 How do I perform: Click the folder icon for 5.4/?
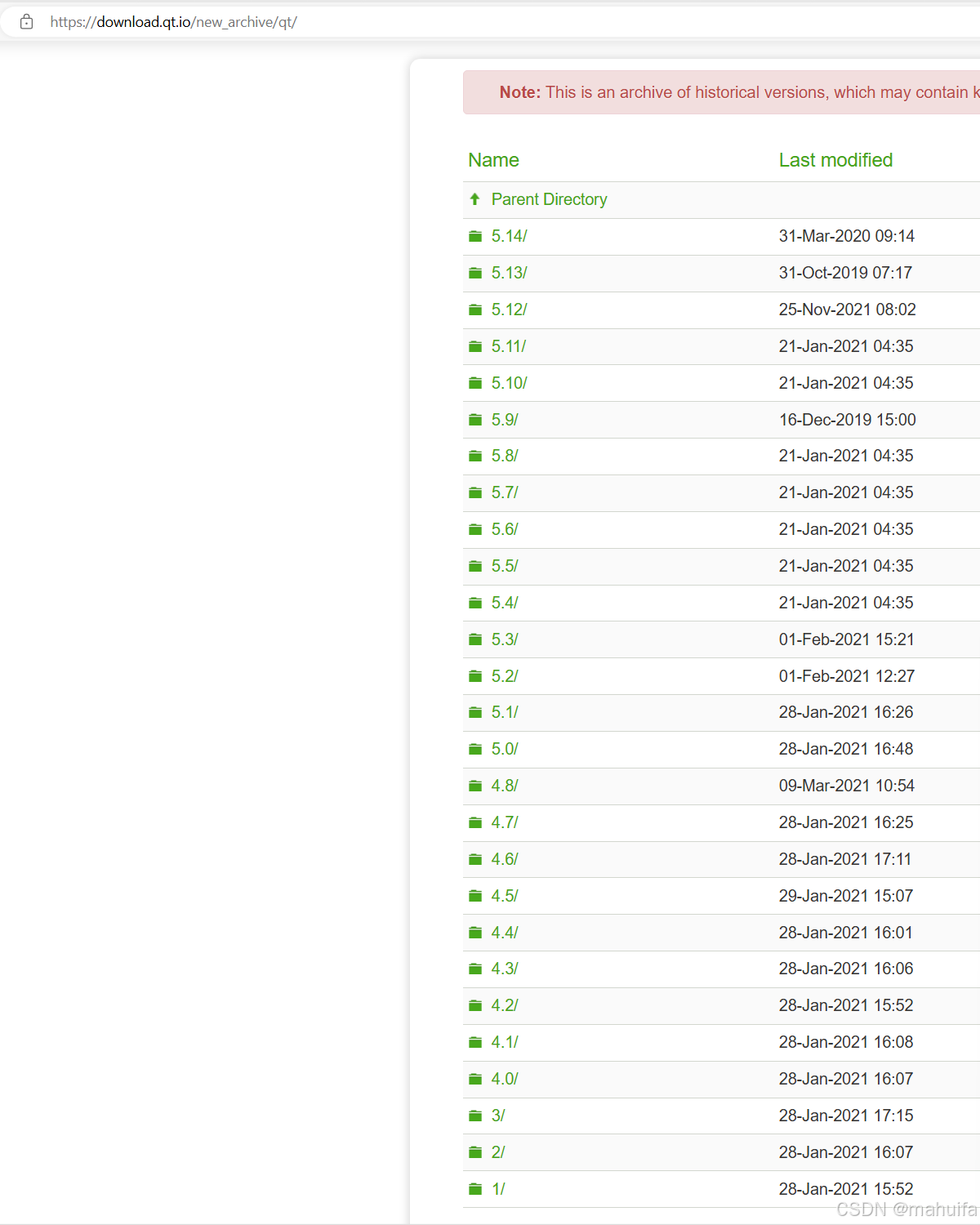[x=475, y=603]
